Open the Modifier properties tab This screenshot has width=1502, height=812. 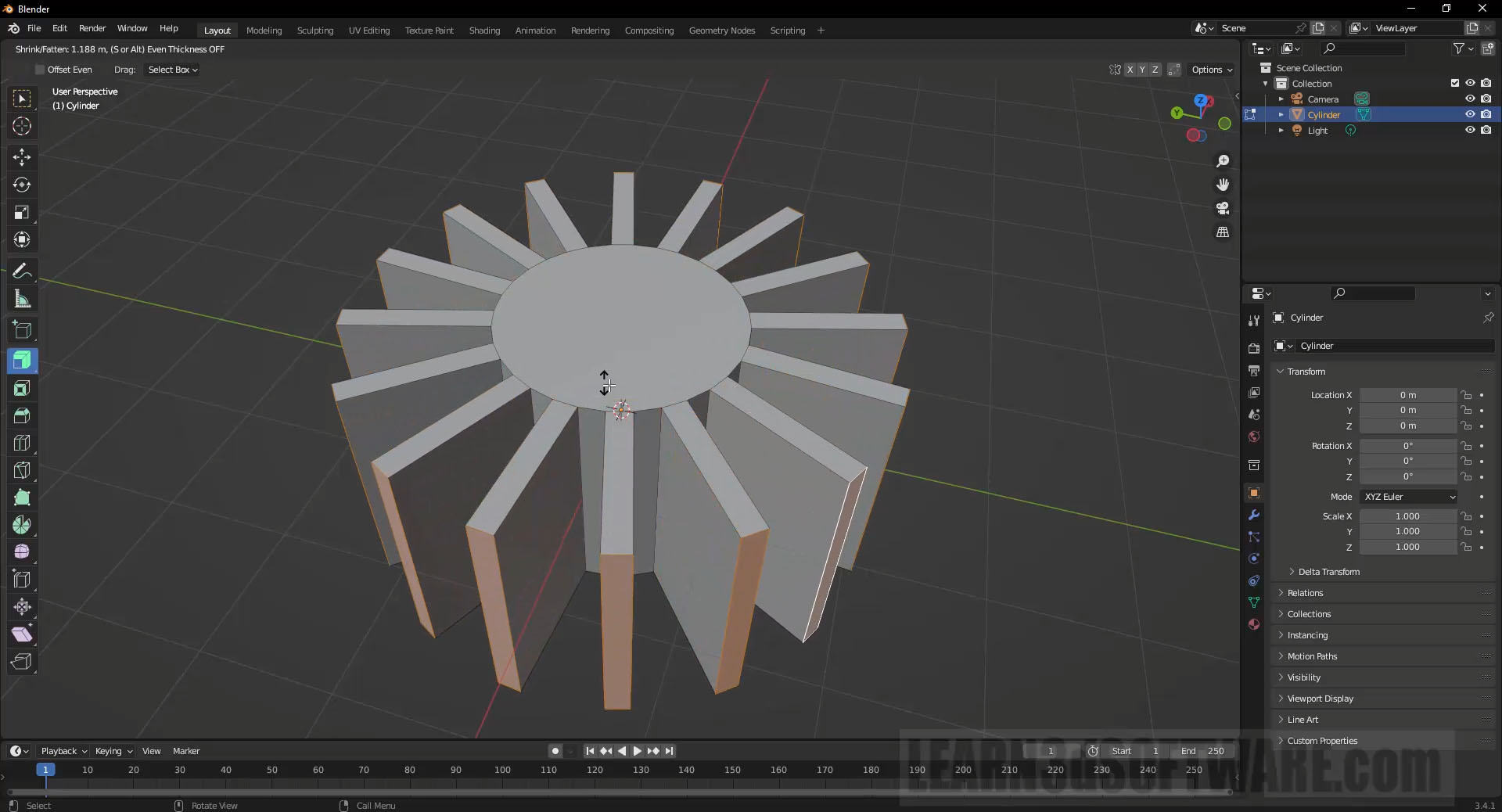point(1253,515)
